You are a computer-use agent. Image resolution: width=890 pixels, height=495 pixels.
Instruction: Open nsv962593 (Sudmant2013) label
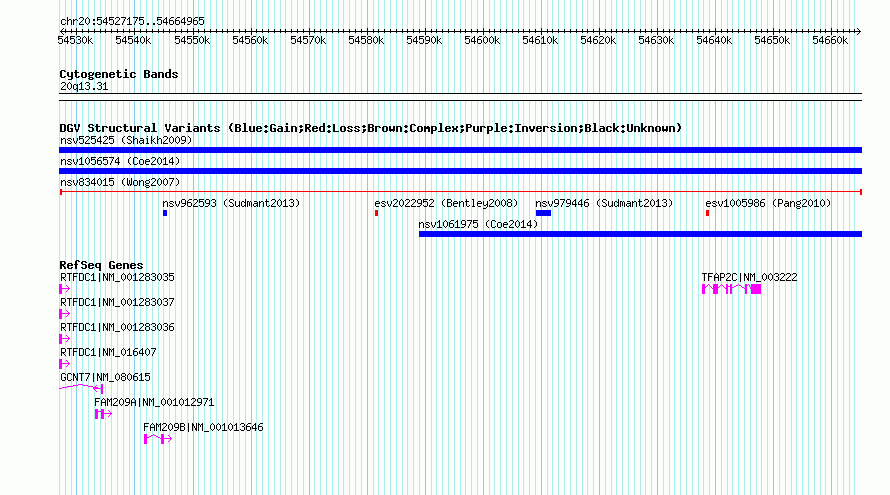(x=231, y=203)
